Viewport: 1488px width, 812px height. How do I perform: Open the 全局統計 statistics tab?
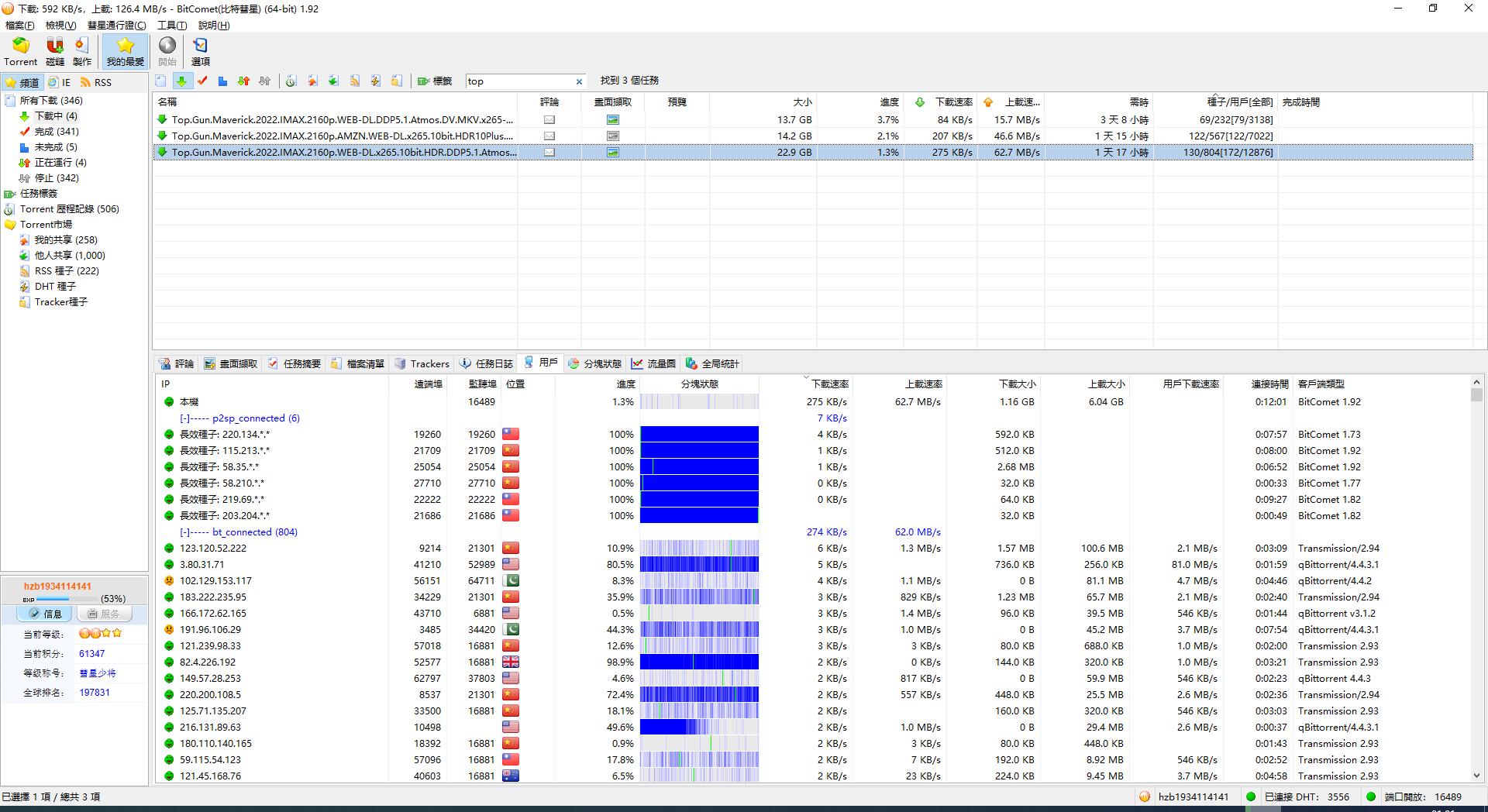712,363
